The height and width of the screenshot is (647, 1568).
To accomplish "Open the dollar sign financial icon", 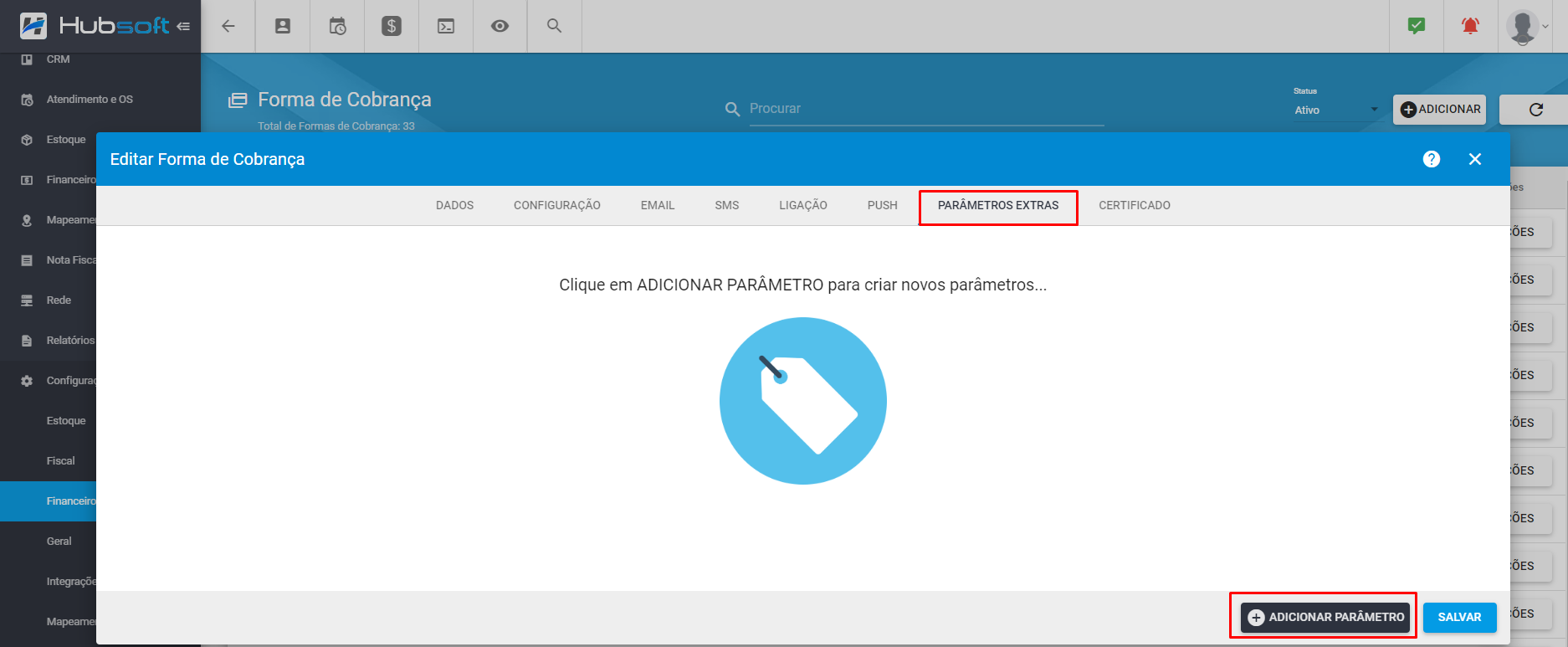I will tap(392, 26).
